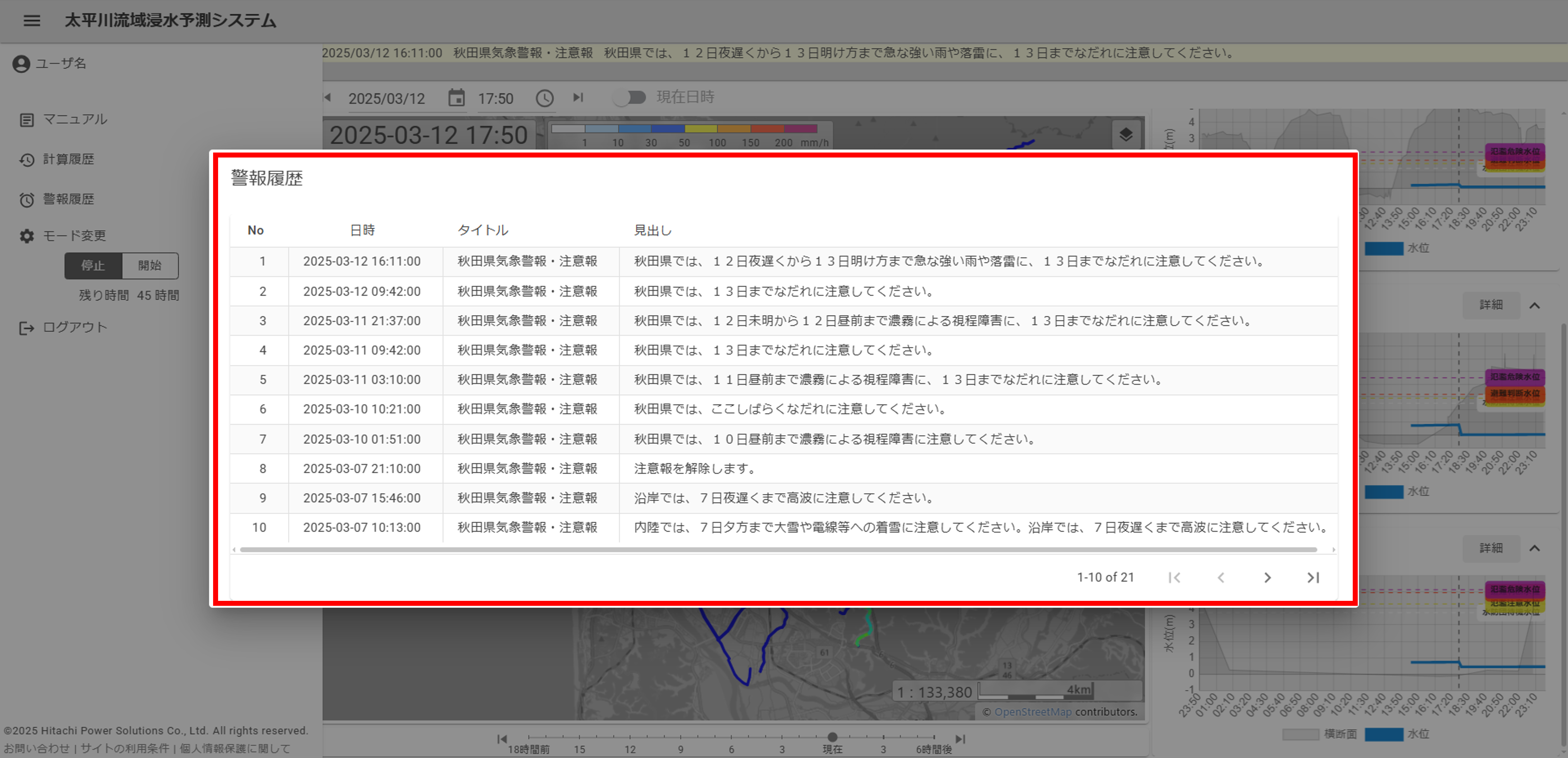The width and height of the screenshot is (1568, 758).
Task: Collapse the second water-level chart panel
Action: tap(1535, 305)
